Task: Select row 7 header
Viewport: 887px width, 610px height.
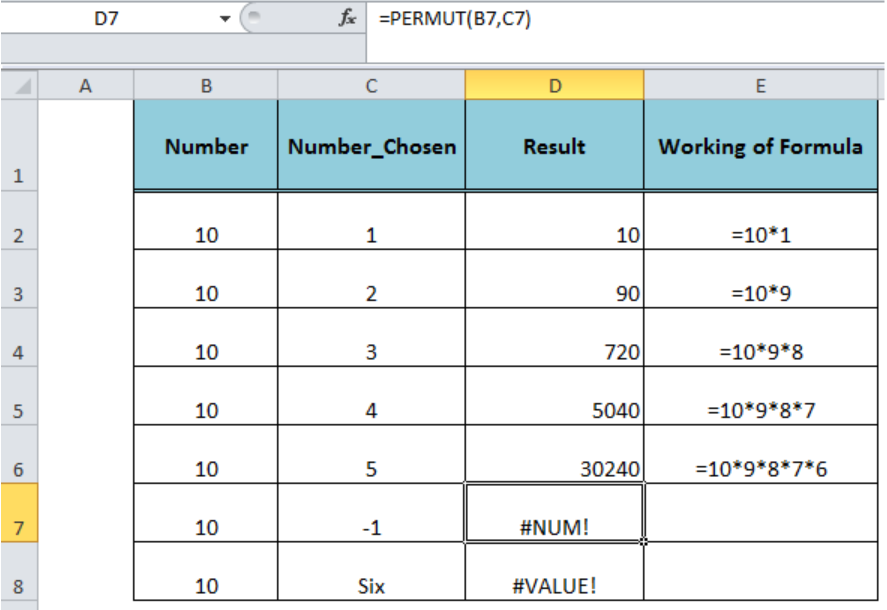Action: click(19, 513)
